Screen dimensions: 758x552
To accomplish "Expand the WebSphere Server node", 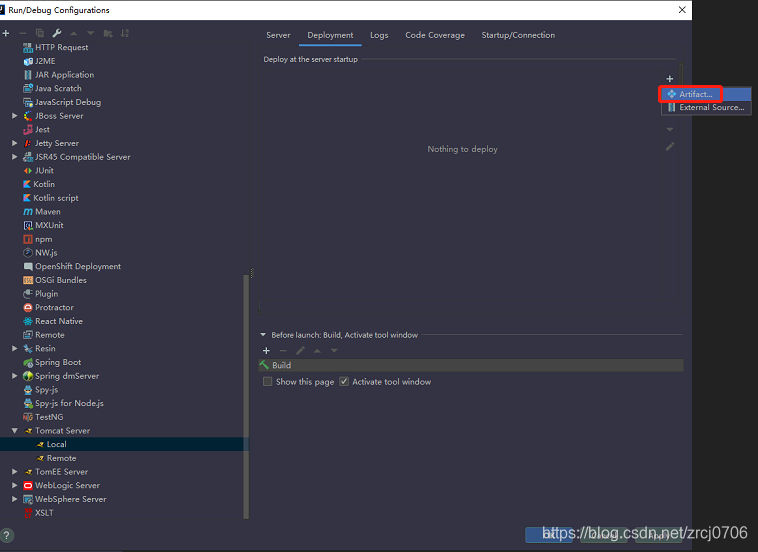I will [x=15, y=499].
